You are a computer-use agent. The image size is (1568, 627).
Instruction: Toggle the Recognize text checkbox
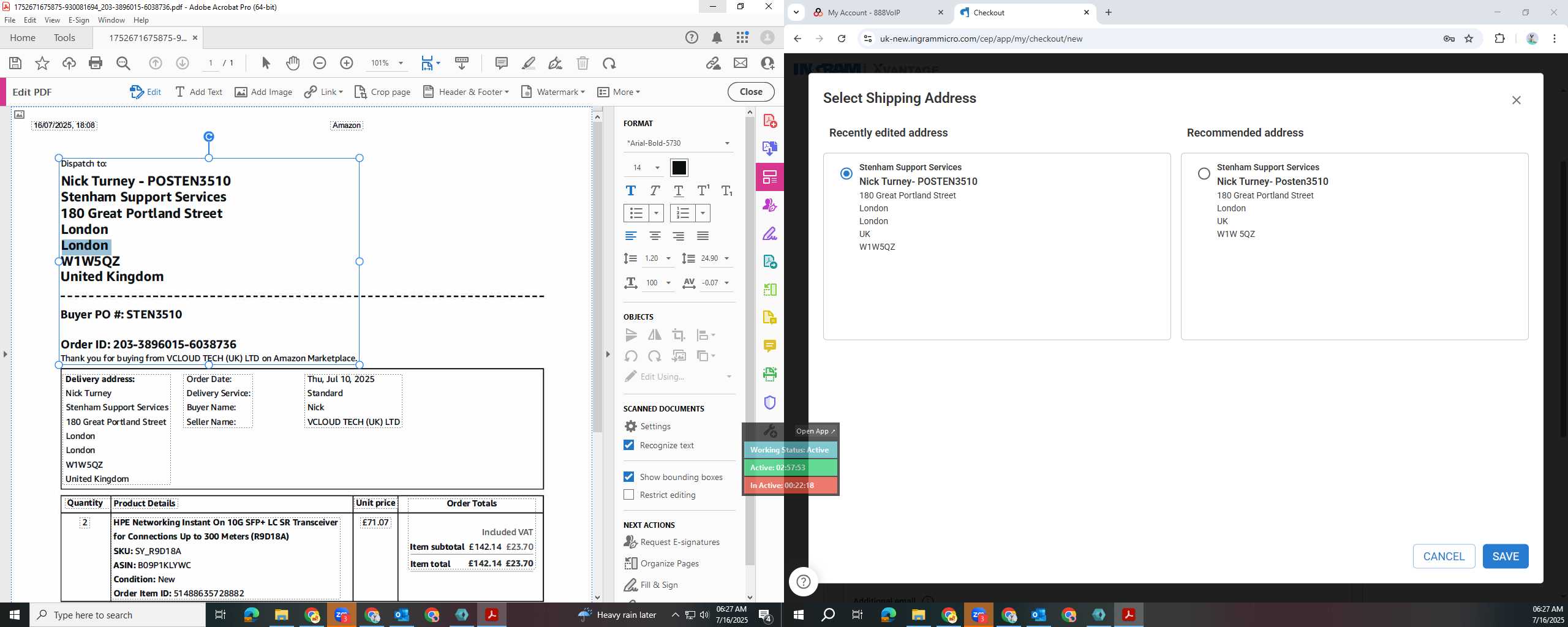point(629,445)
